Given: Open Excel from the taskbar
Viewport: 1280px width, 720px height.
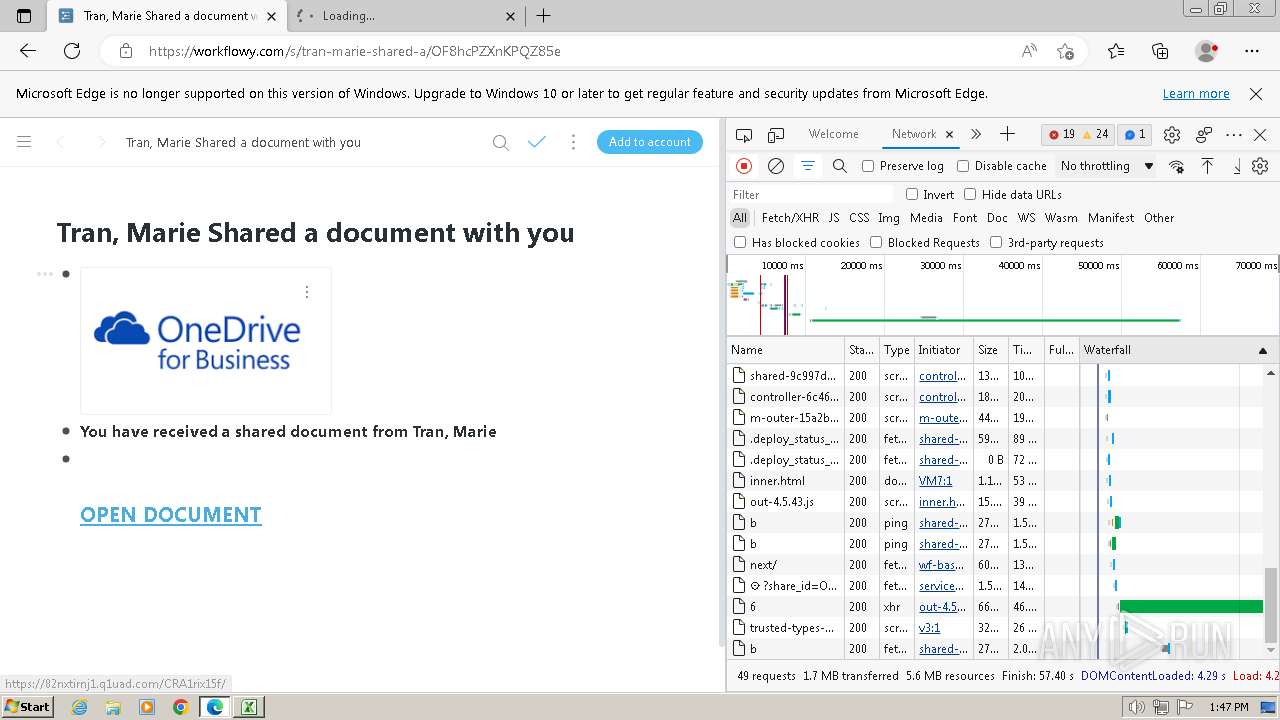Looking at the screenshot, I should point(248,707).
